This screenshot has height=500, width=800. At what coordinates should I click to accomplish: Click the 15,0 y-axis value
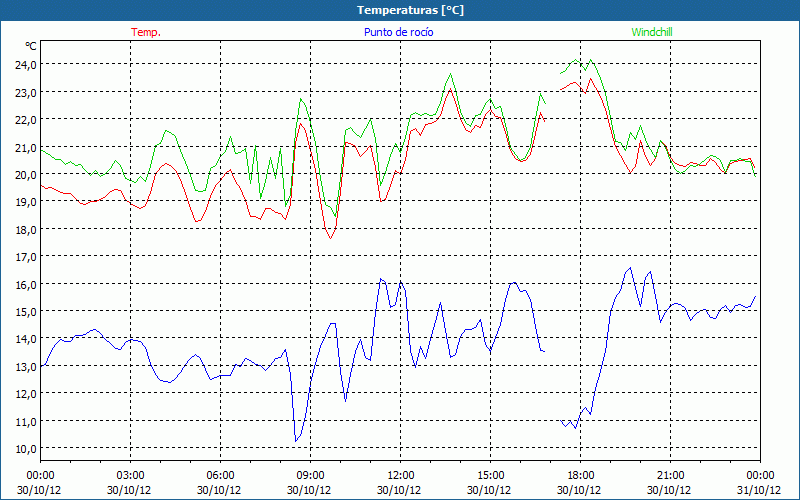point(27,312)
